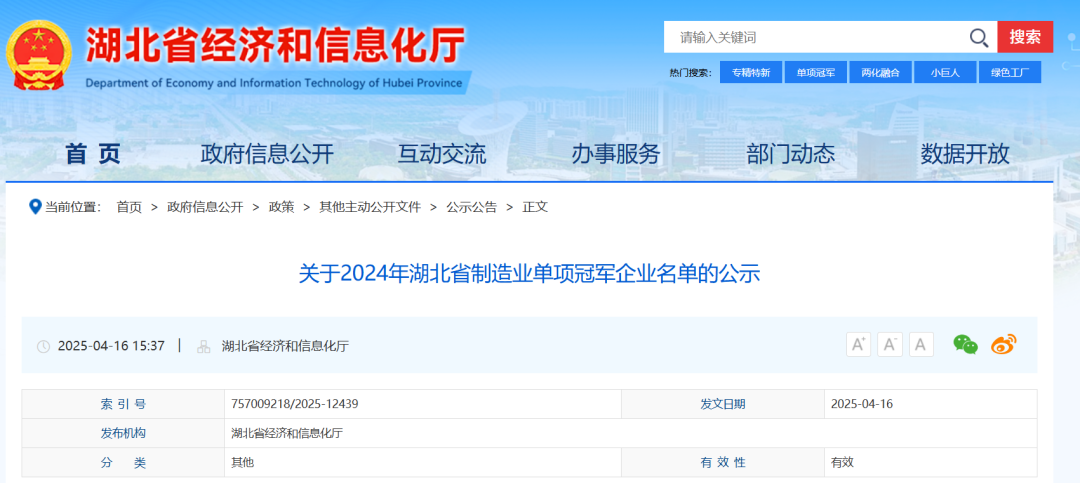Click breadcrumb item 正文
The image size is (1080, 483).
tap(535, 207)
